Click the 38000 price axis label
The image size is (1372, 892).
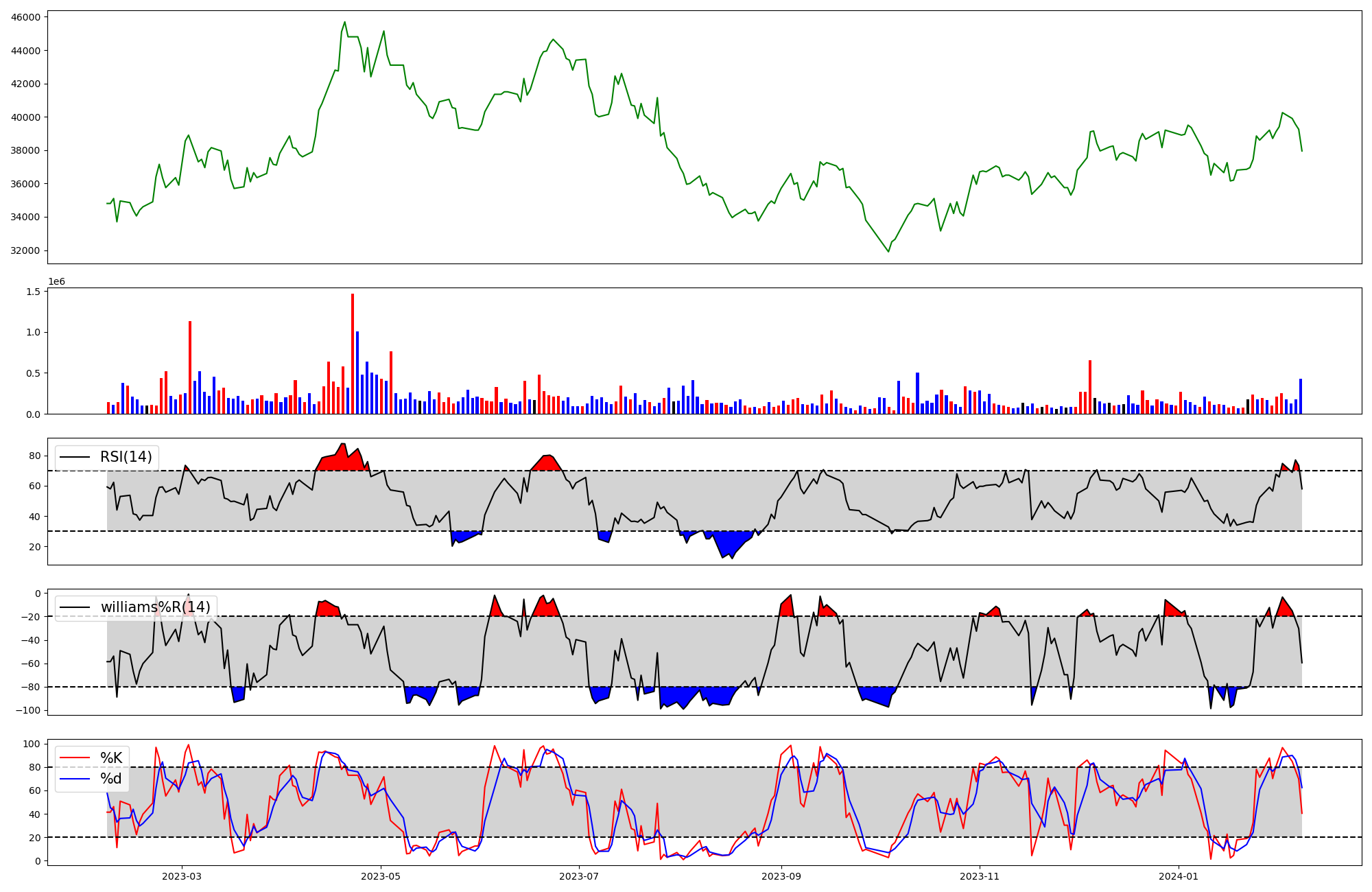tap(26, 150)
